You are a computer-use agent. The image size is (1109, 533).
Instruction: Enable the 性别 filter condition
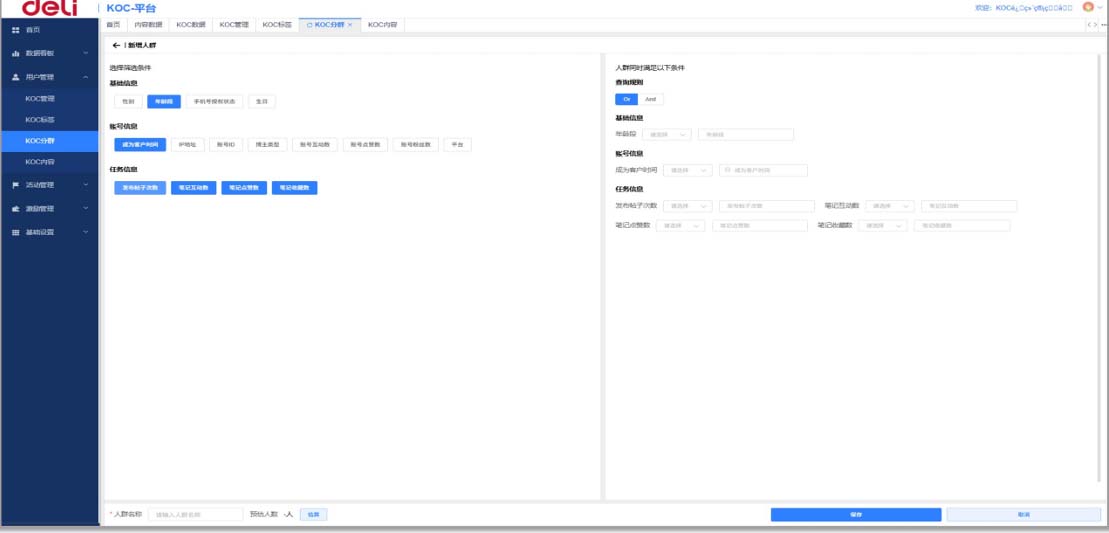pos(128,101)
